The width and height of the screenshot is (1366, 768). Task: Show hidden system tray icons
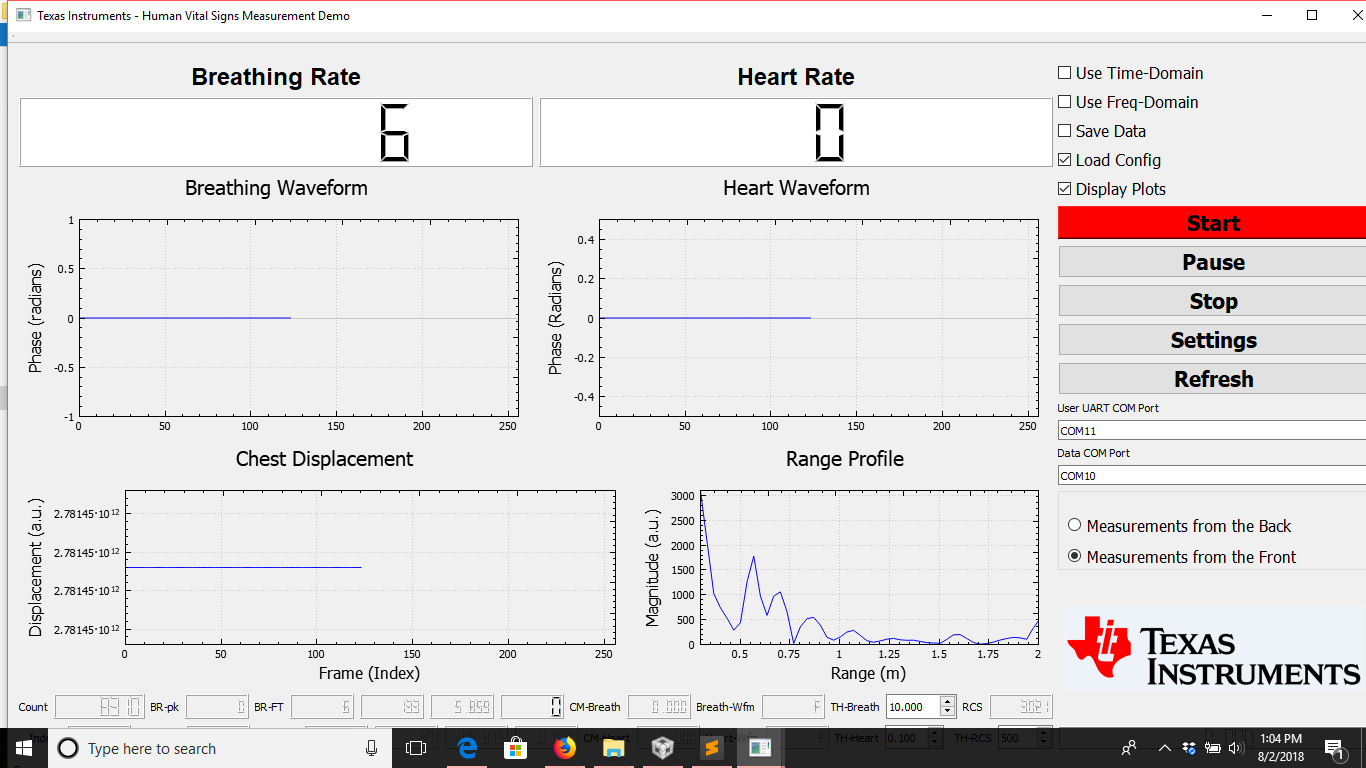coord(1164,748)
